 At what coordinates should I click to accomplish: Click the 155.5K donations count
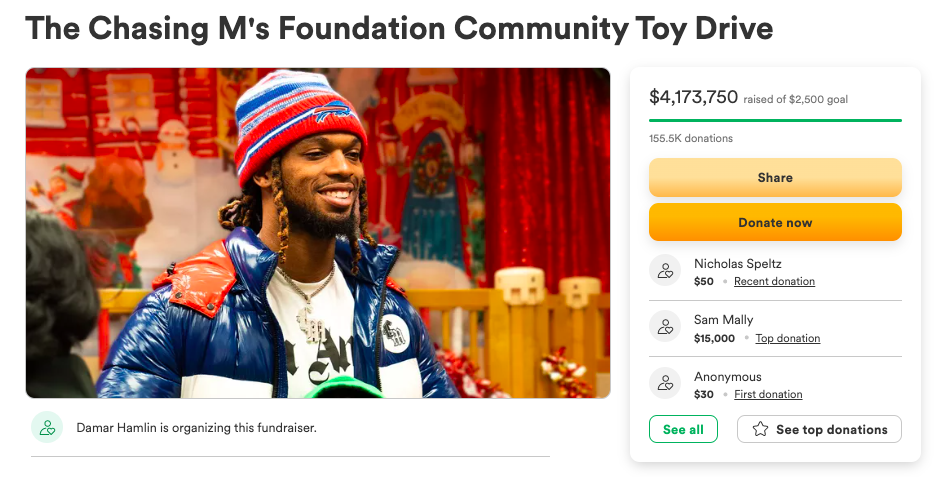pos(691,138)
